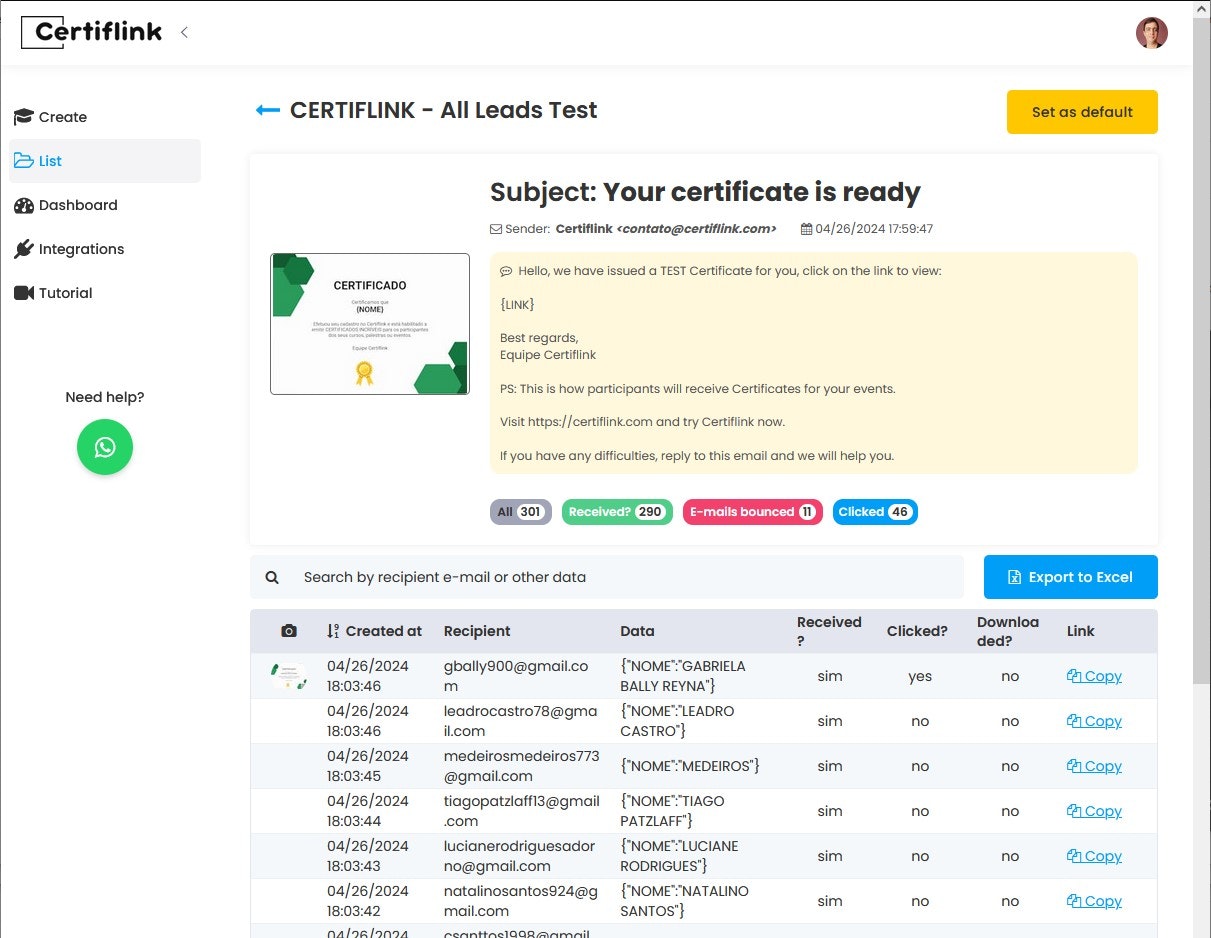The width and height of the screenshot is (1211, 938).
Task: Sort by the Created at column
Action: [x=374, y=631]
